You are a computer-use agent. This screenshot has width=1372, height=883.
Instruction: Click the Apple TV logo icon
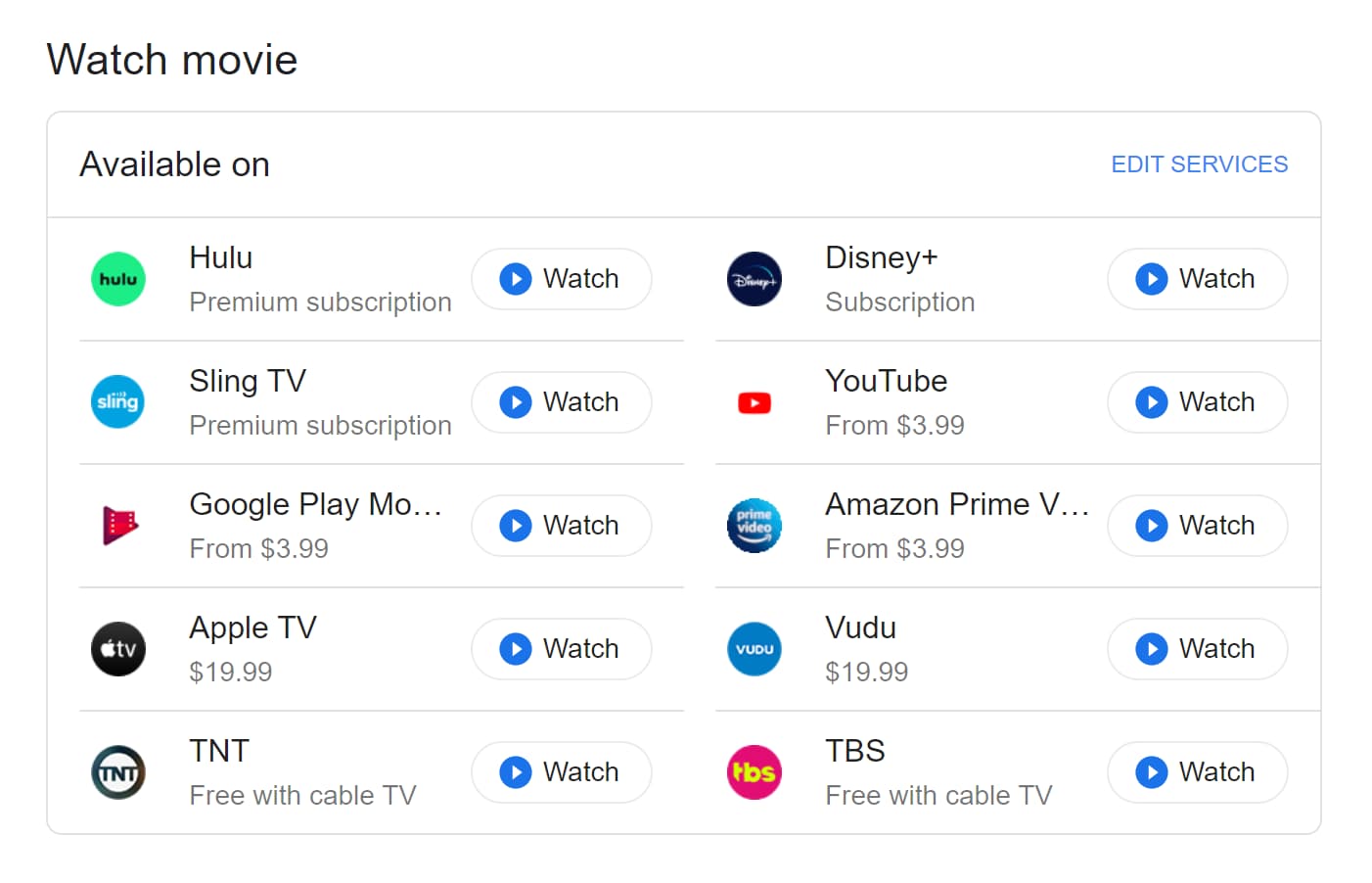click(x=118, y=649)
